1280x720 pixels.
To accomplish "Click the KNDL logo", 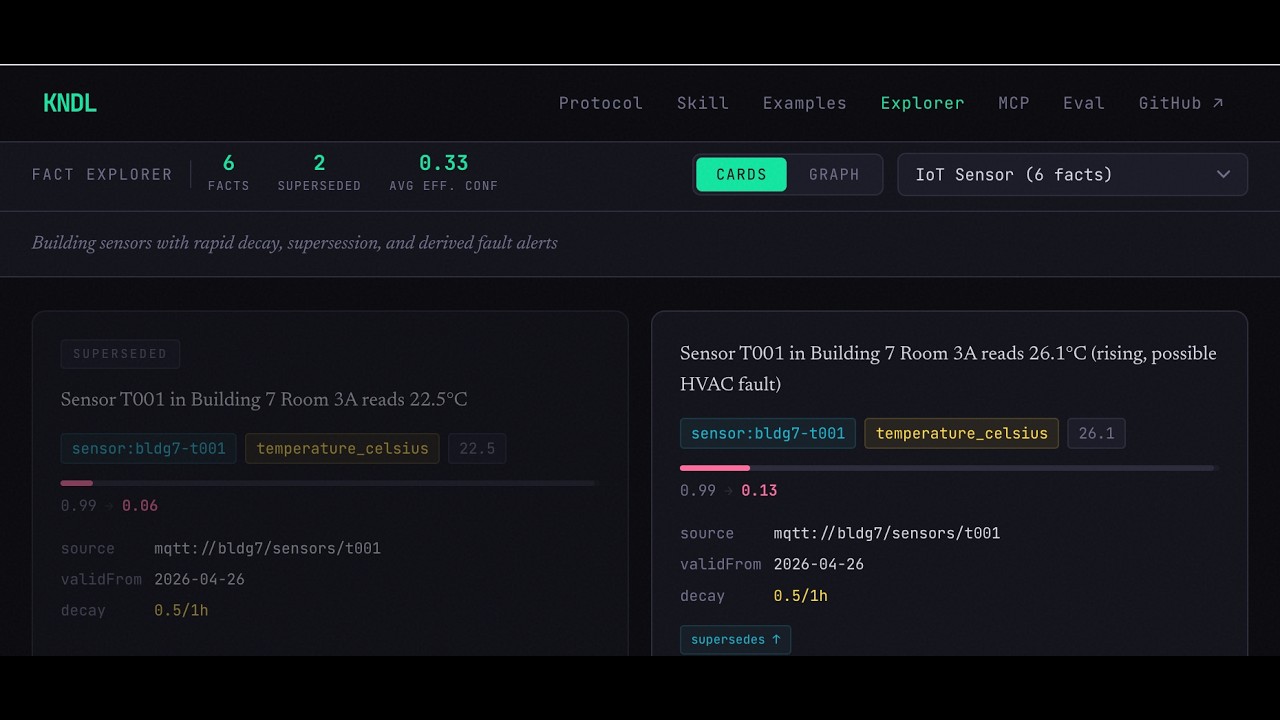I will point(70,103).
